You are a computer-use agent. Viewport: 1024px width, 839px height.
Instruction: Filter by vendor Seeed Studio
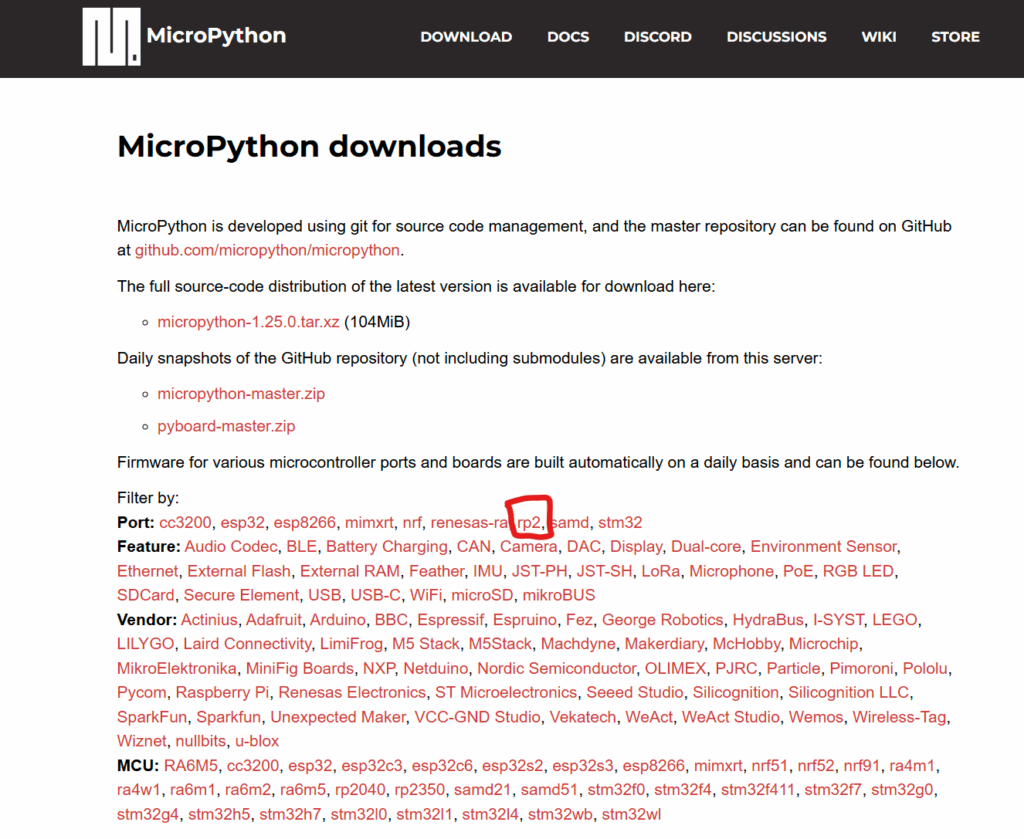point(635,693)
